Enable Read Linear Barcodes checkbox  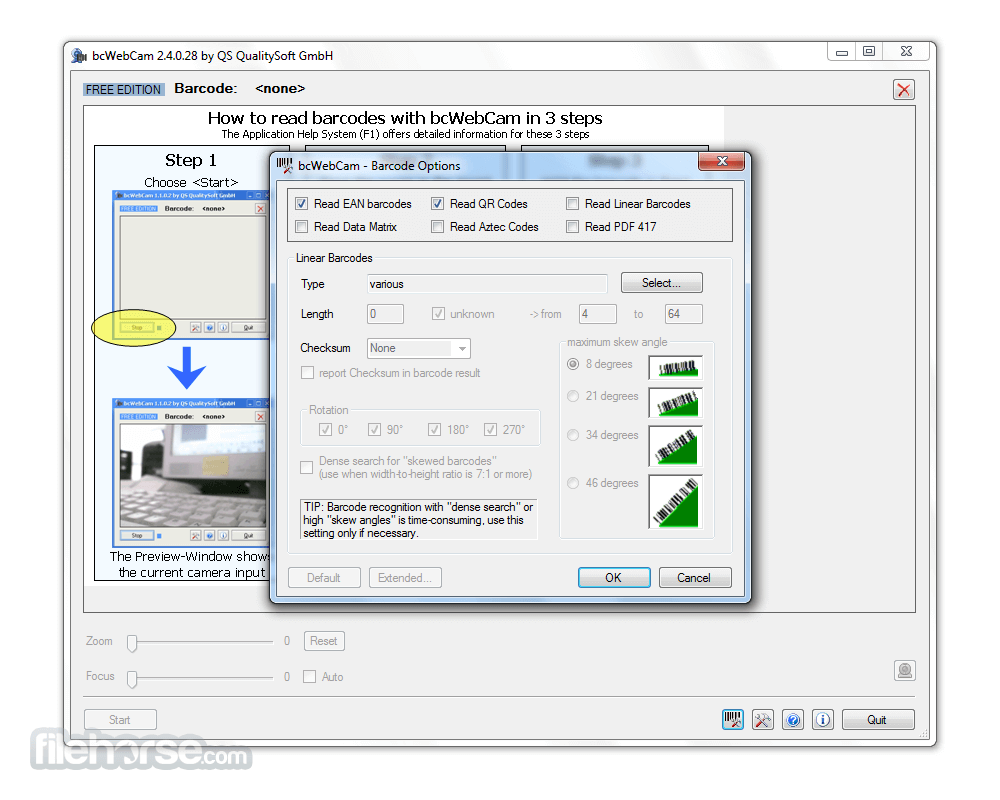[x=573, y=204]
